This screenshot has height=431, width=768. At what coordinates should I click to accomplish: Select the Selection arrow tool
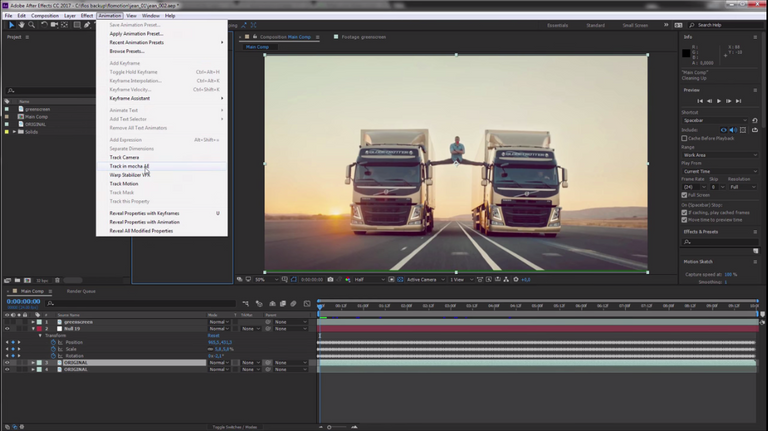click(11, 25)
